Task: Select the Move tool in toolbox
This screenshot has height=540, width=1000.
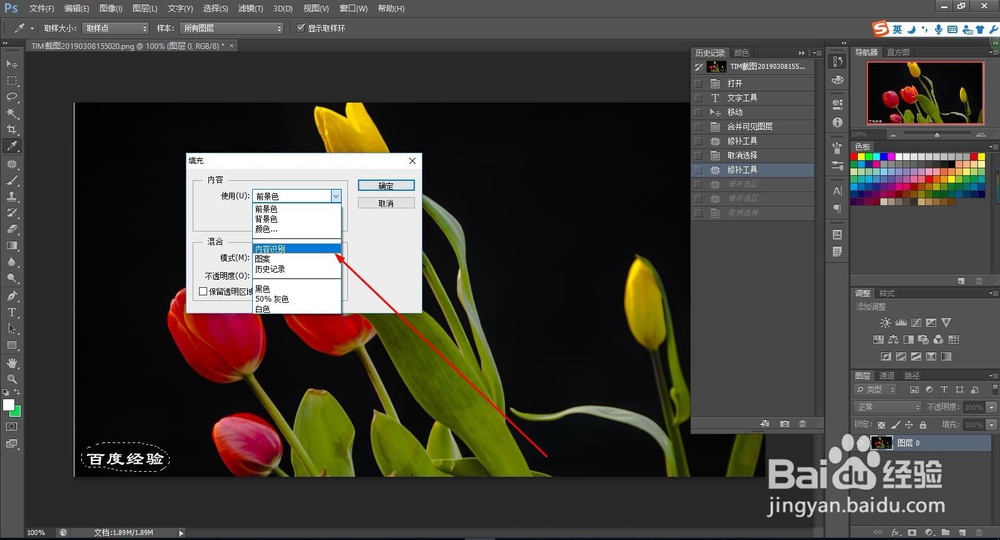Action: pyautogui.click(x=11, y=64)
